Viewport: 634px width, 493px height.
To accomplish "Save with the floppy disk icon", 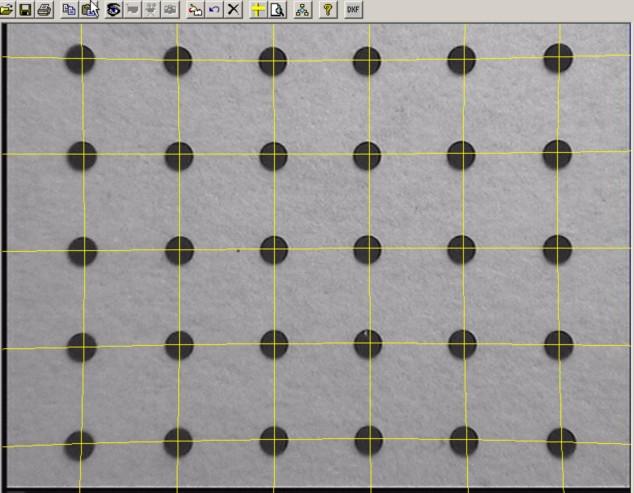I will click(x=25, y=10).
